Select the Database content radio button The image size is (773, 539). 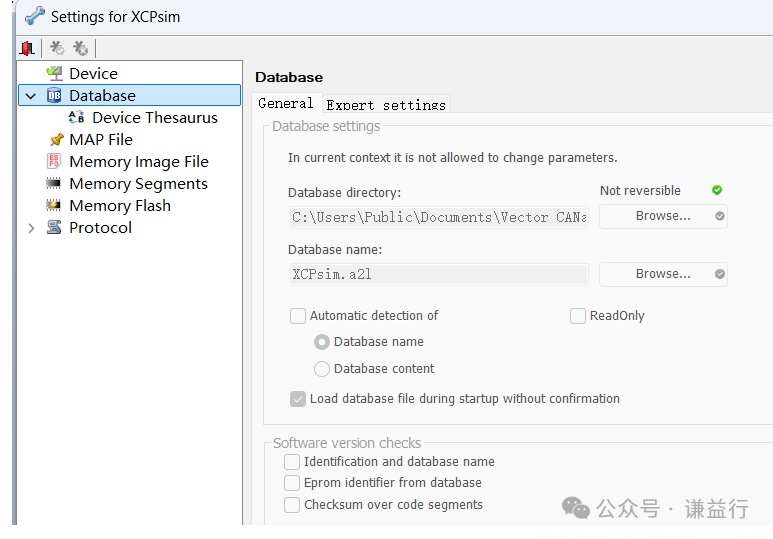click(x=322, y=369)
